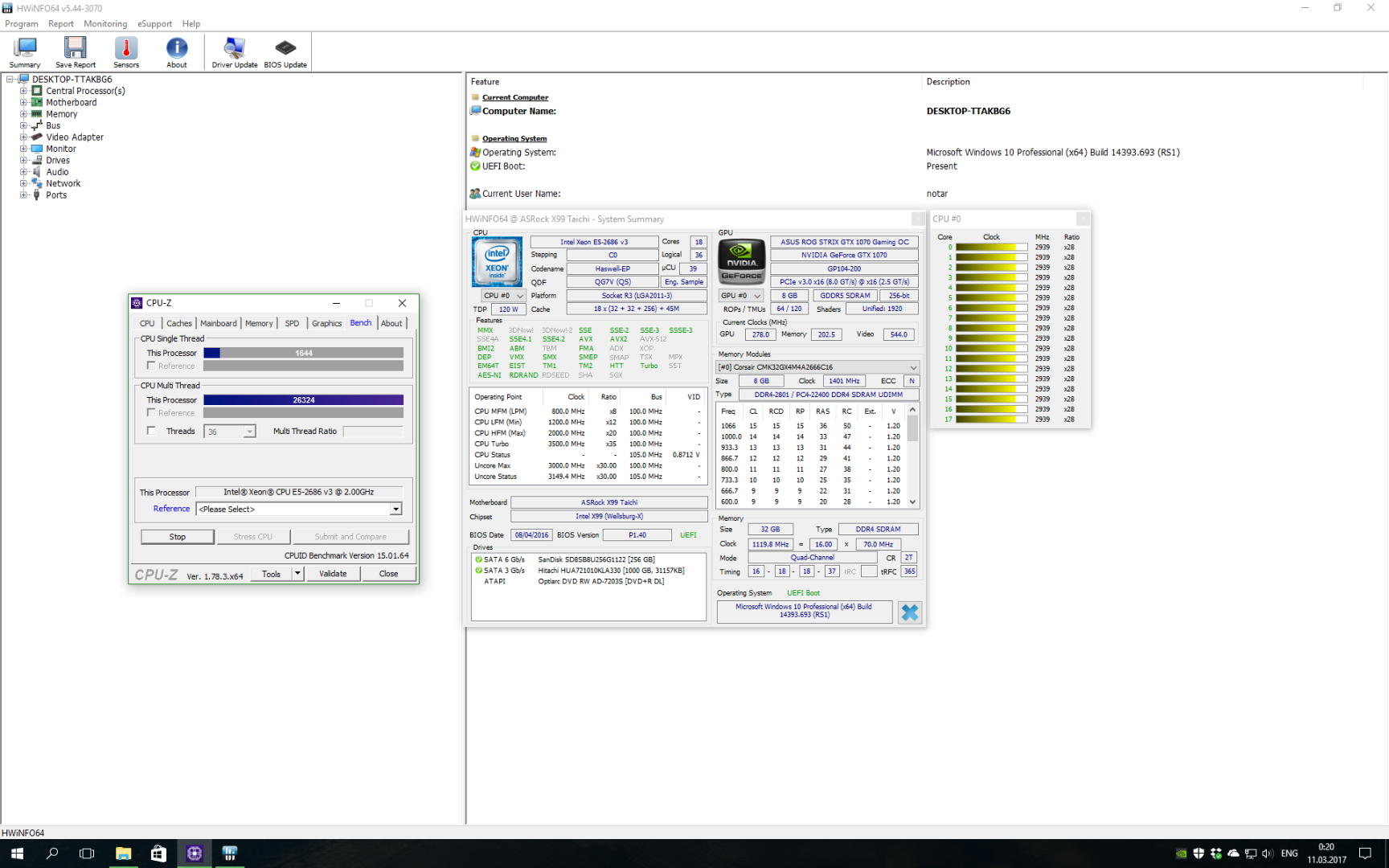Open the Summary toolbar icon
The width and height of the screenshot is (1389, 868).
25,52
